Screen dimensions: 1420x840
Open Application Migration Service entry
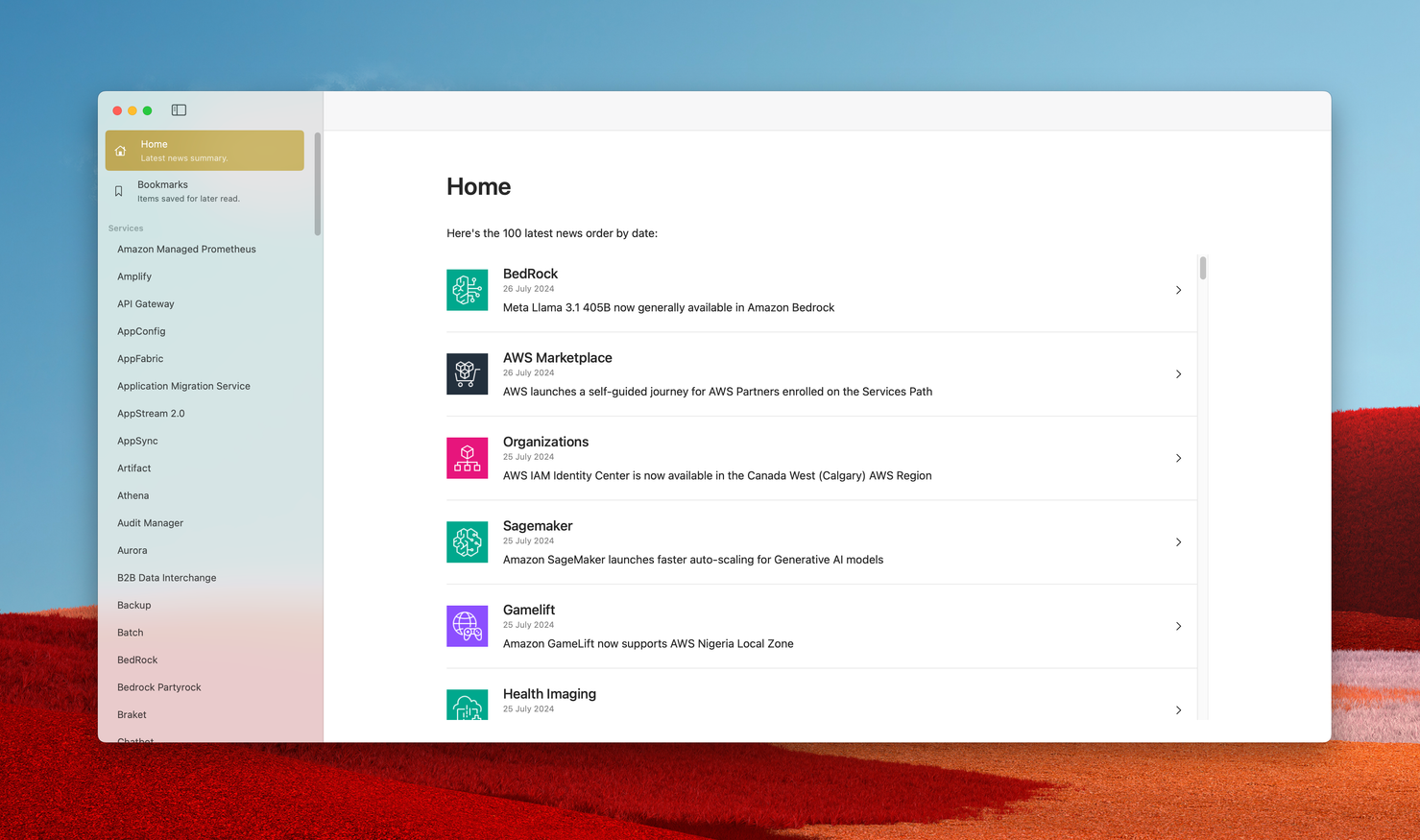pyautogui.click(x=183, y=386)
